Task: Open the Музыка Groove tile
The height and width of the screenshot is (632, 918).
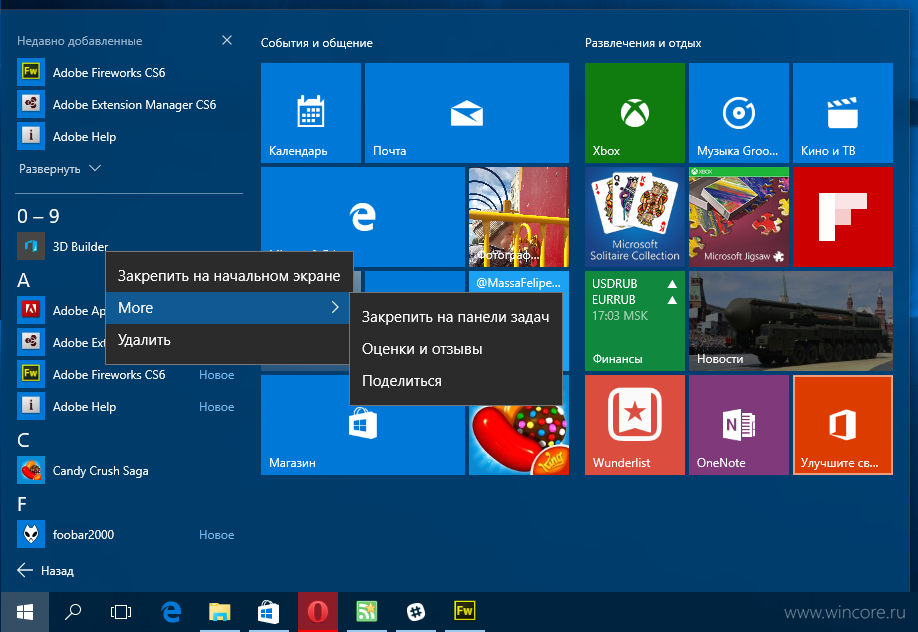Action: [x=739, y=113]
